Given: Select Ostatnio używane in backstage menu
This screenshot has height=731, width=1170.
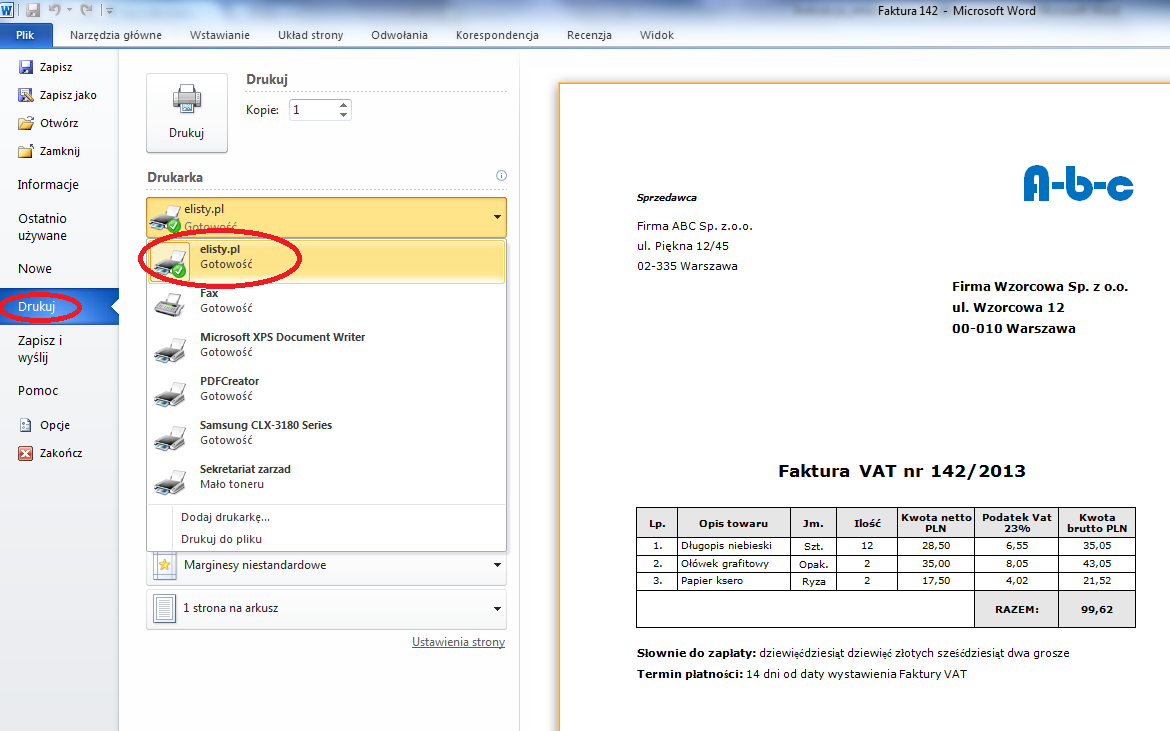Looking at the screenshot, I should [59, 227].
